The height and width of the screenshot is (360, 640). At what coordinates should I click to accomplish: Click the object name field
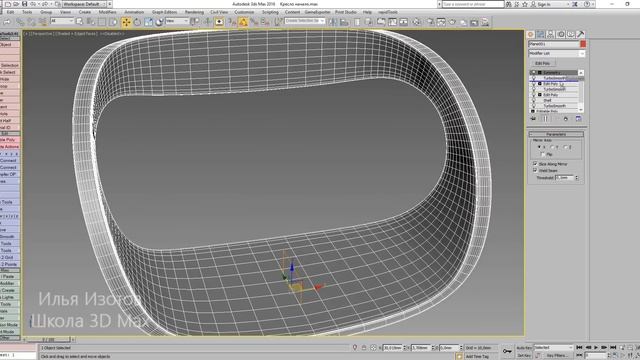click(554, 44)
